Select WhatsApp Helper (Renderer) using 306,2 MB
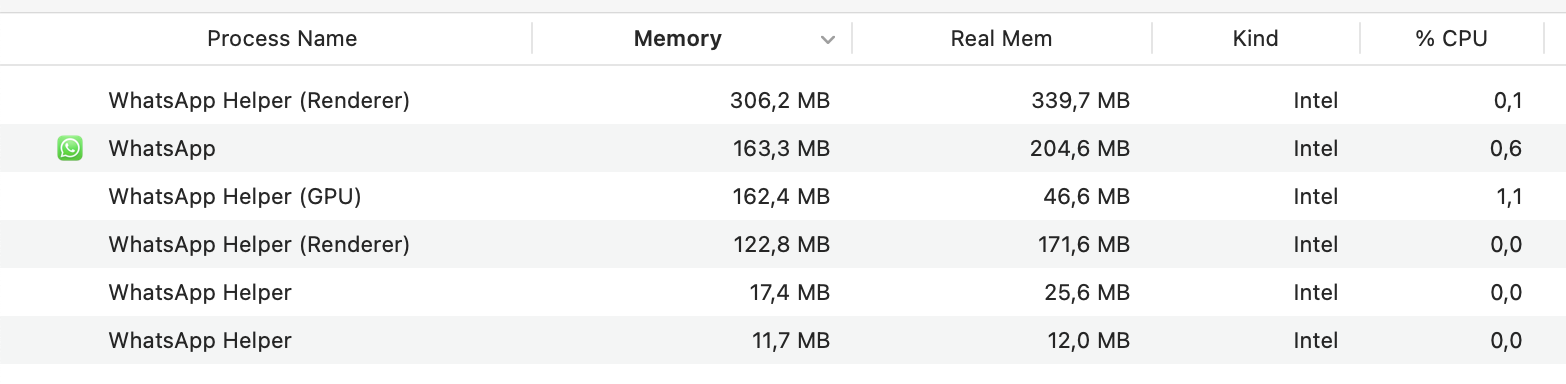This screenshot has height=384, width=1566. click(783, 100)
